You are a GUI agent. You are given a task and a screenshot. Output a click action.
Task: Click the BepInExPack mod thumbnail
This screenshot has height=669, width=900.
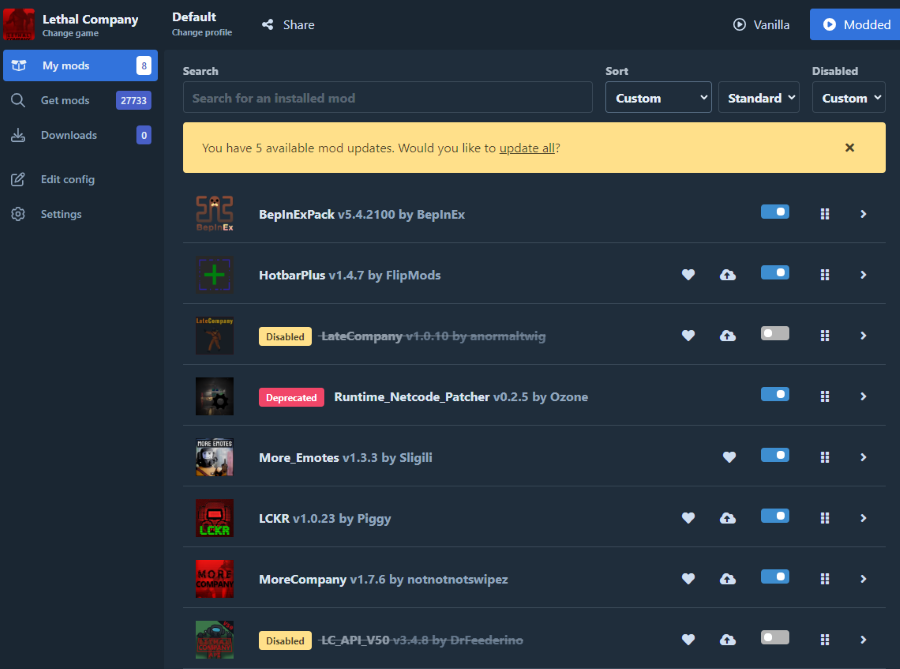[x=215, y=214]
